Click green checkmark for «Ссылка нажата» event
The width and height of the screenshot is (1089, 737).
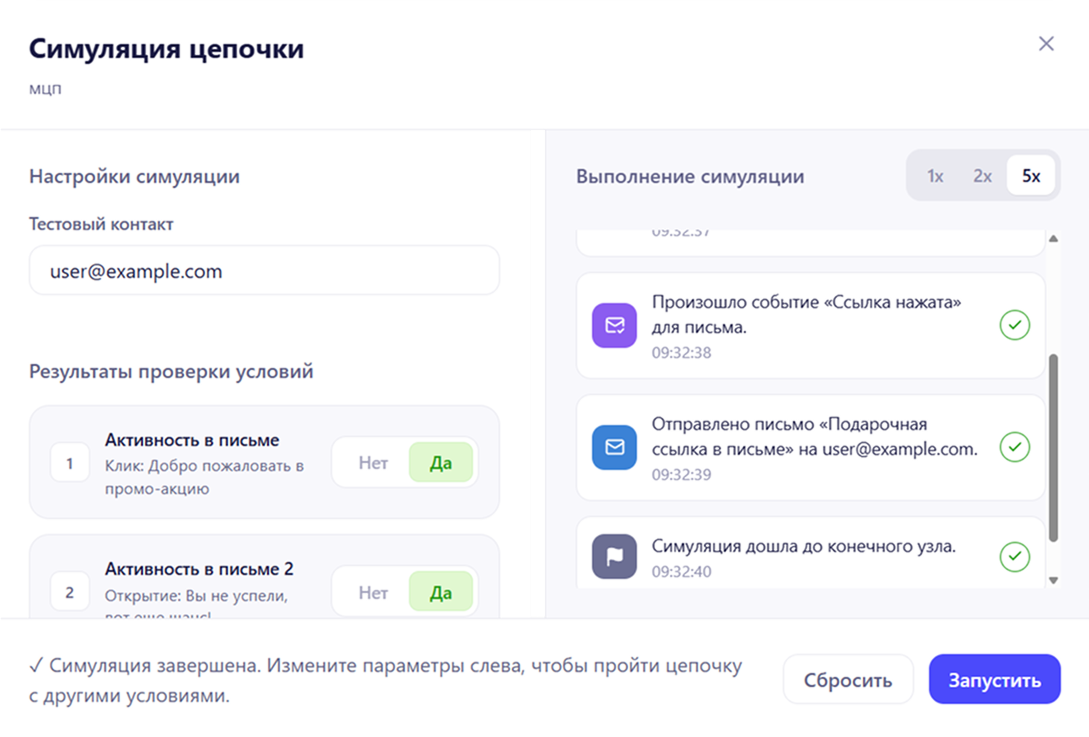[1015, 325]
